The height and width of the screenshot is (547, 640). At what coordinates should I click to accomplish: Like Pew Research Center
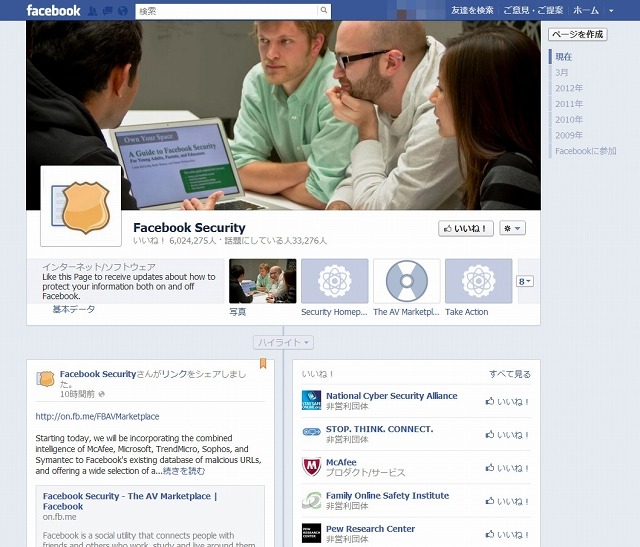click(507, 535)
